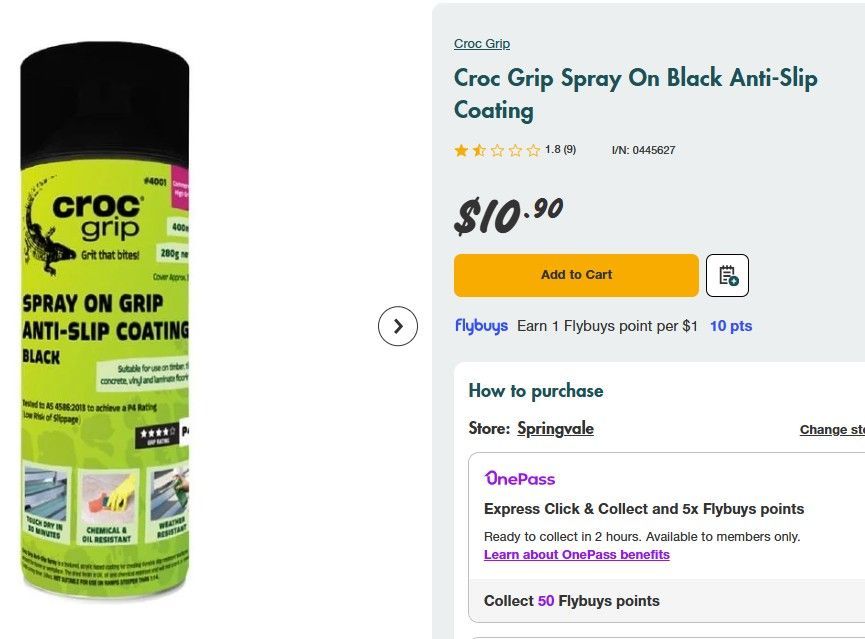Click the fifth empty rating star

(x=533, y=151)
